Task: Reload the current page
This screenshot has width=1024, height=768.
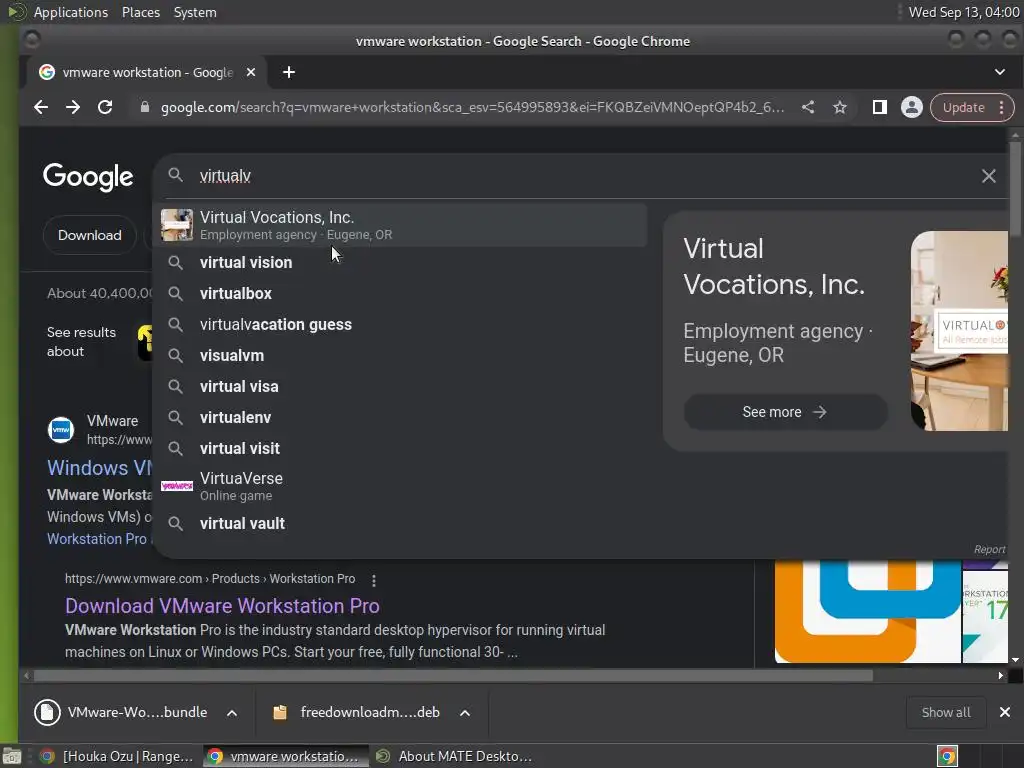Action: click(105, 107)
